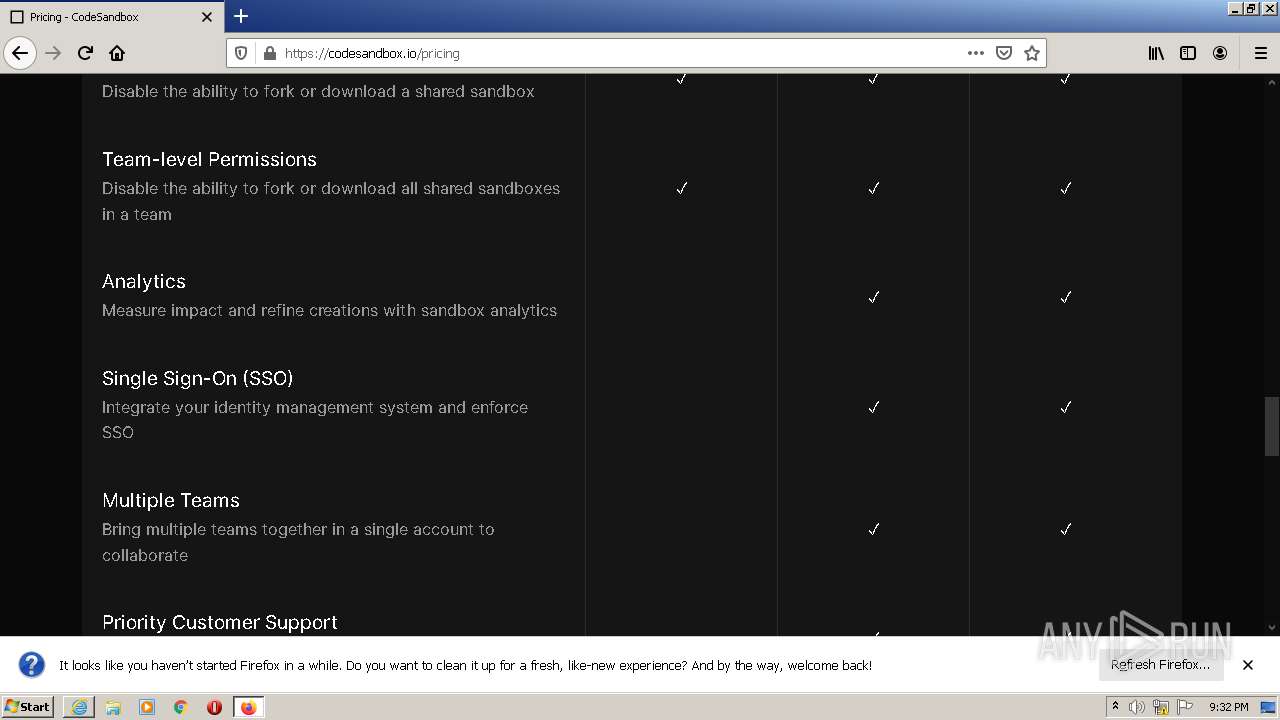The height and width of the screenshot is (720, 1280).
Task: Save page to Pocket
Action: pos(1004,53)
